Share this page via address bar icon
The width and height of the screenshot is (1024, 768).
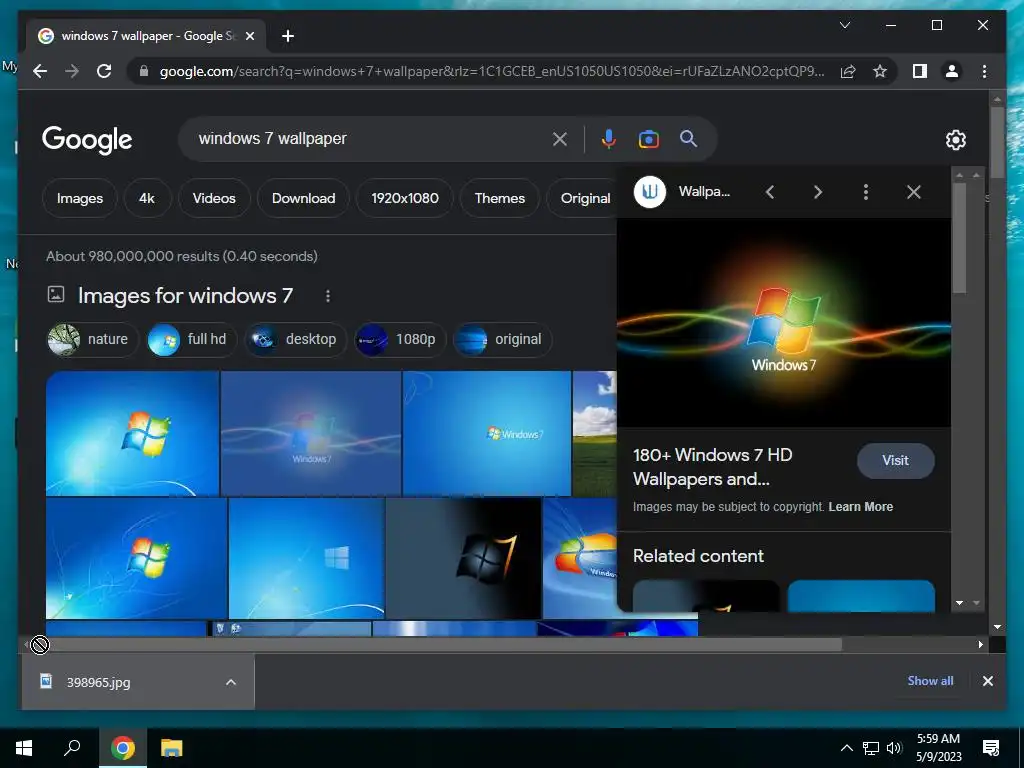848,71
